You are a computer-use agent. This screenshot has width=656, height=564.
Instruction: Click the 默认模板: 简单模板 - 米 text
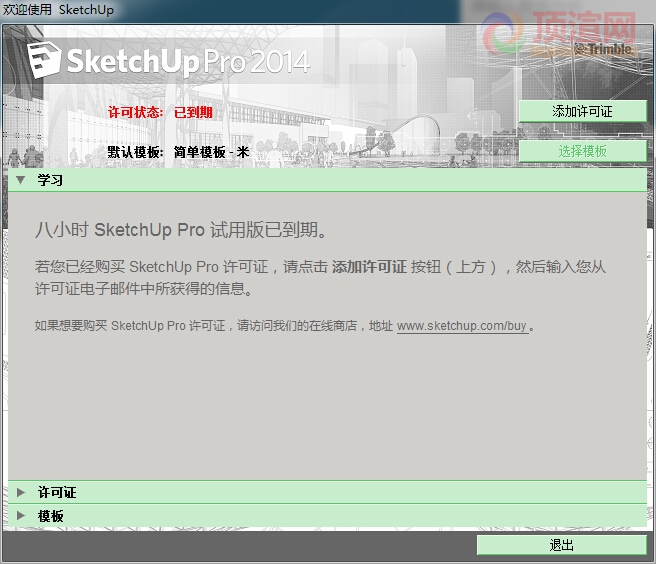coord(178,152)
